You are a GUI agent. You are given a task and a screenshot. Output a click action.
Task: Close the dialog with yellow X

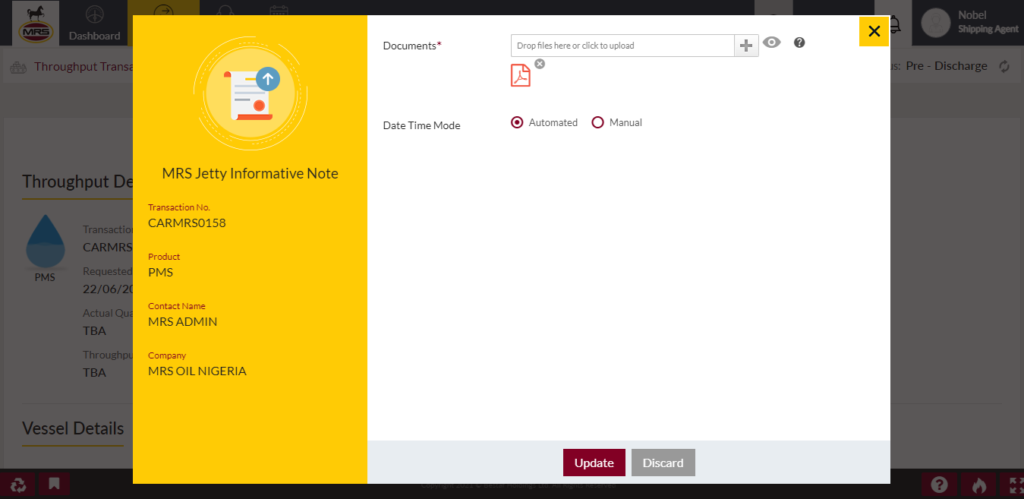tap(874, 31)
